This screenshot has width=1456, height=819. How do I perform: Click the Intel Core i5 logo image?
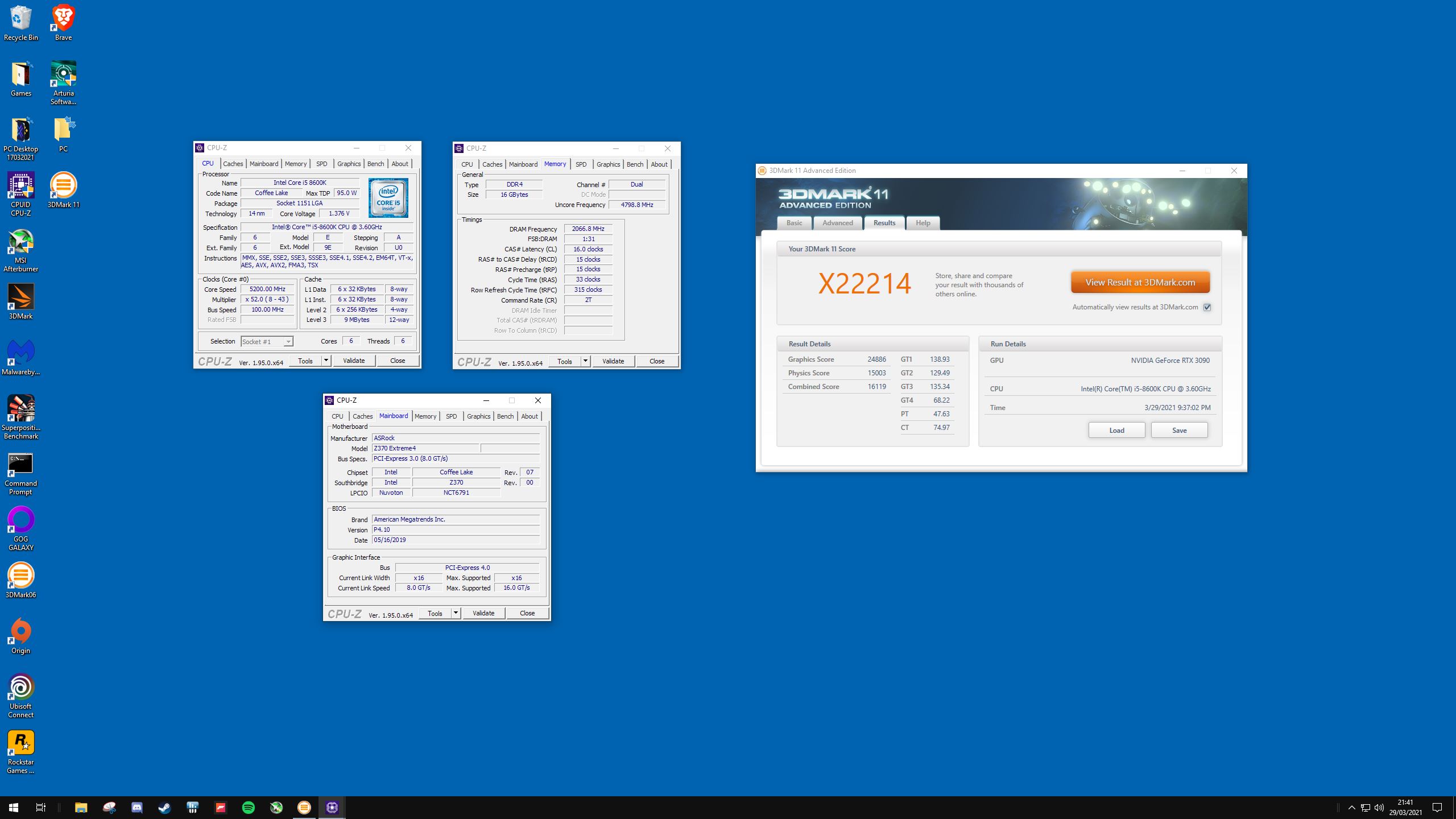click(x=388, y=198)
